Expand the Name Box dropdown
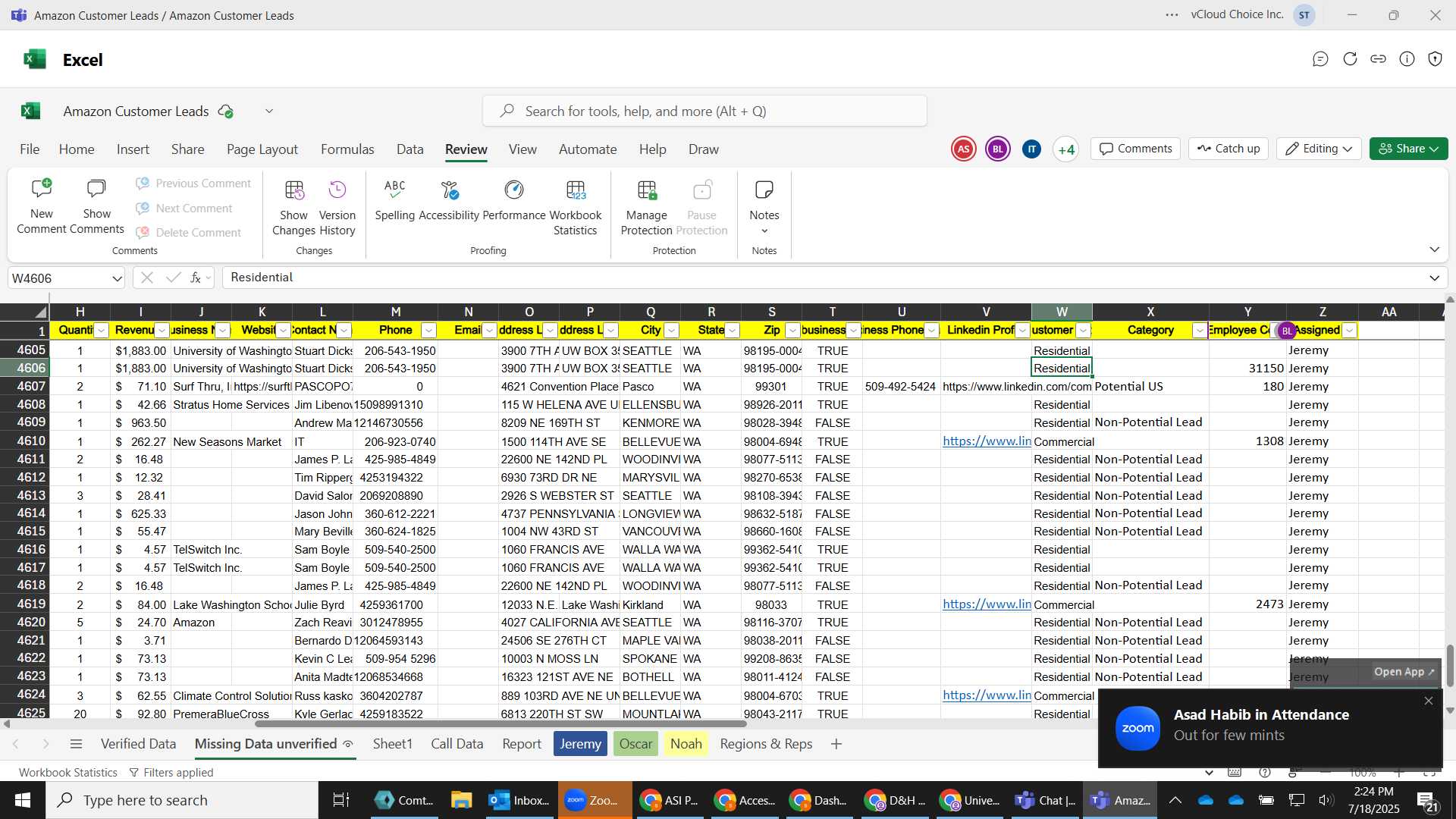The height and width of the screenshot is (819, 1456). pyautogui.click(x=117, y=278)
